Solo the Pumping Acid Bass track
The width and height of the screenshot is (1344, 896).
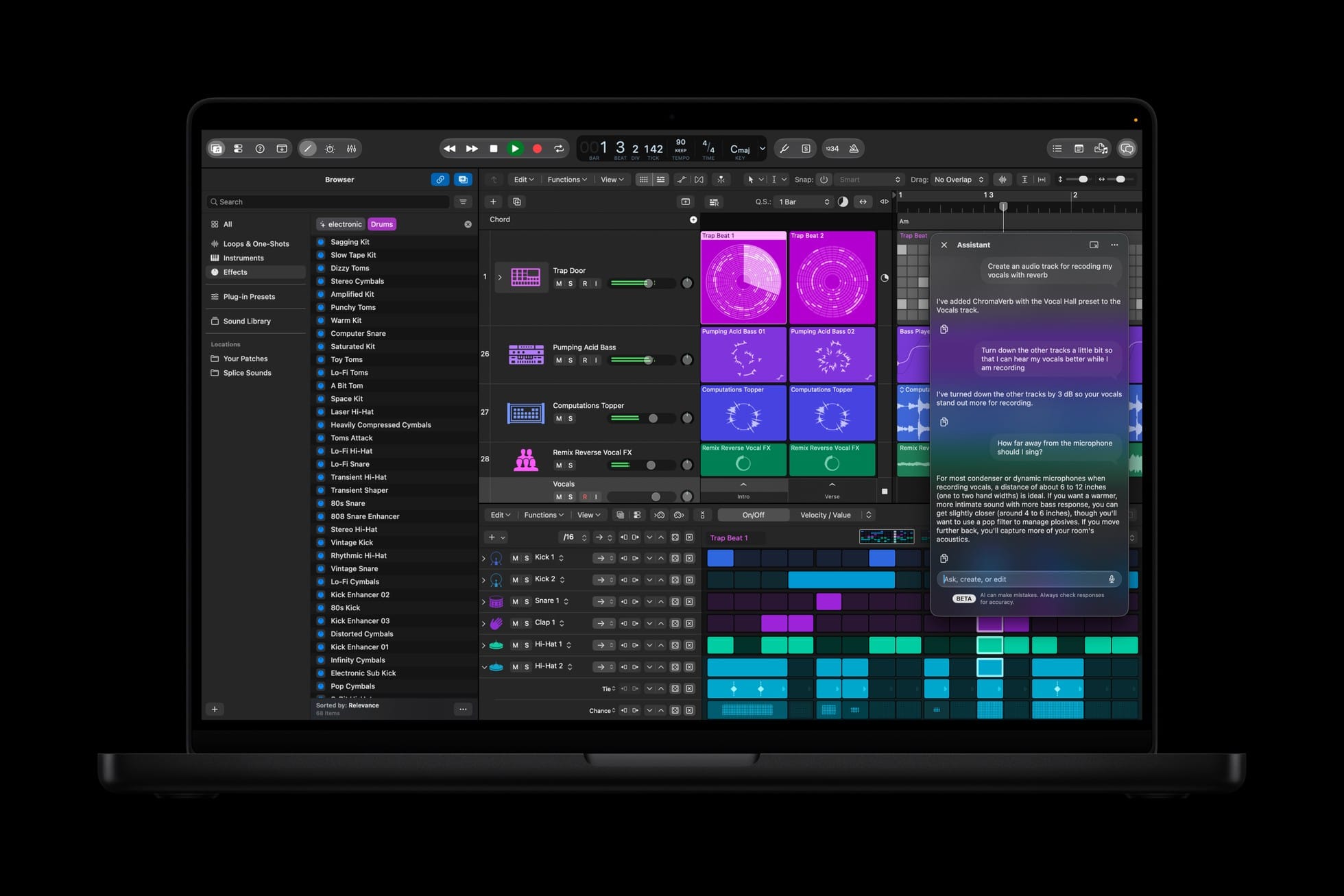[570, 361]
